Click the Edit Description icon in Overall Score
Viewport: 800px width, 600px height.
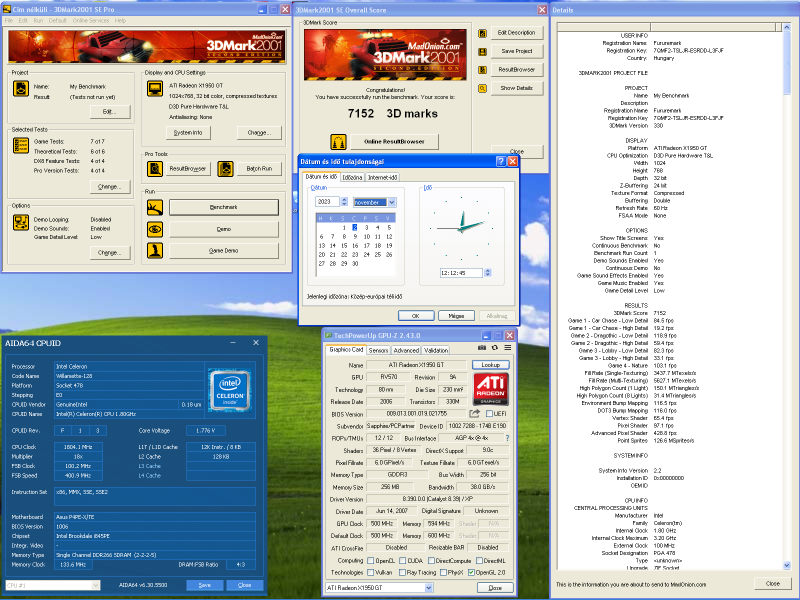pyautogui.click(x=482, y=33)
